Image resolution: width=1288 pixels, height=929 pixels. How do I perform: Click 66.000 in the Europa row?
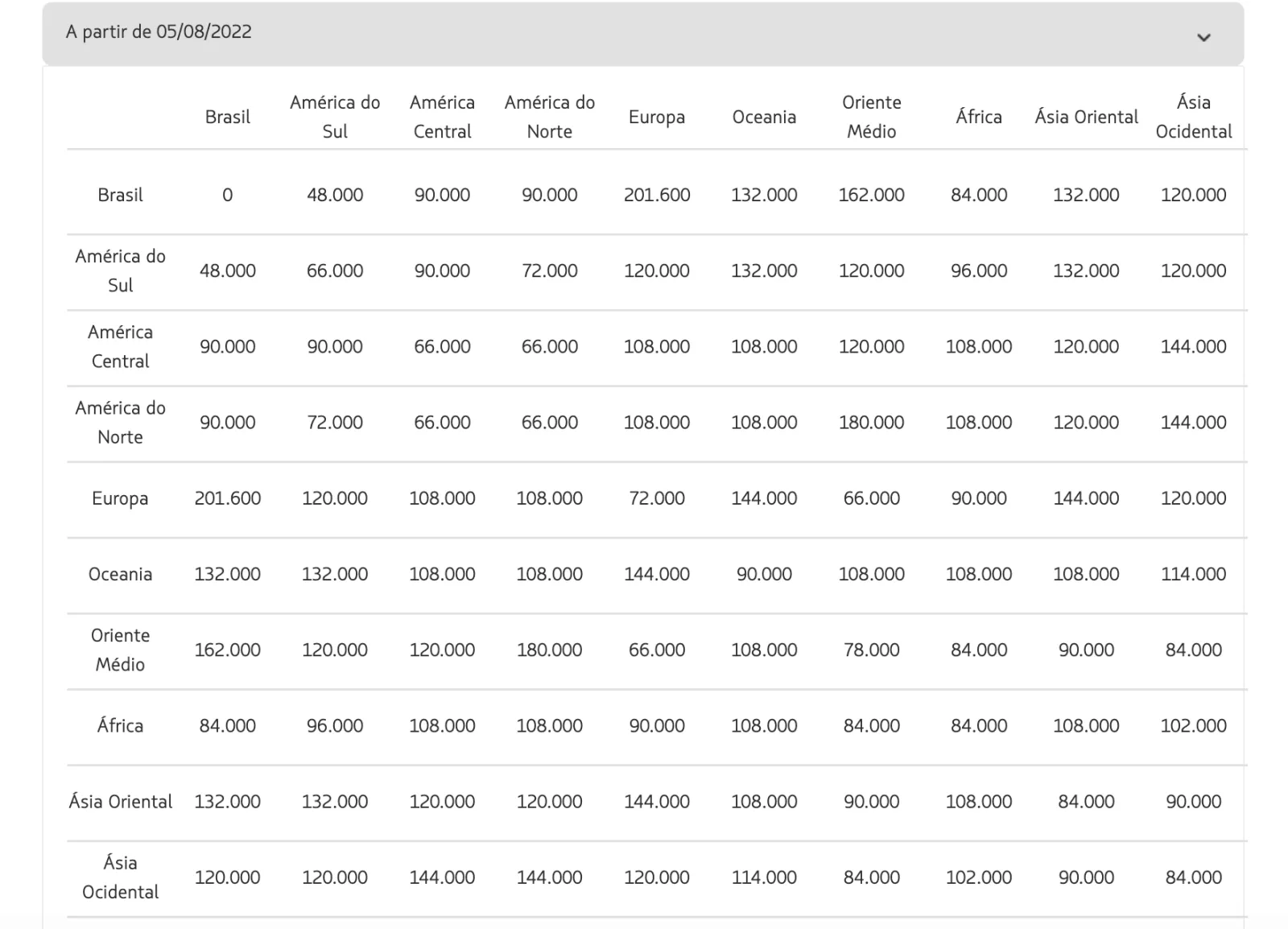[872, 498]
